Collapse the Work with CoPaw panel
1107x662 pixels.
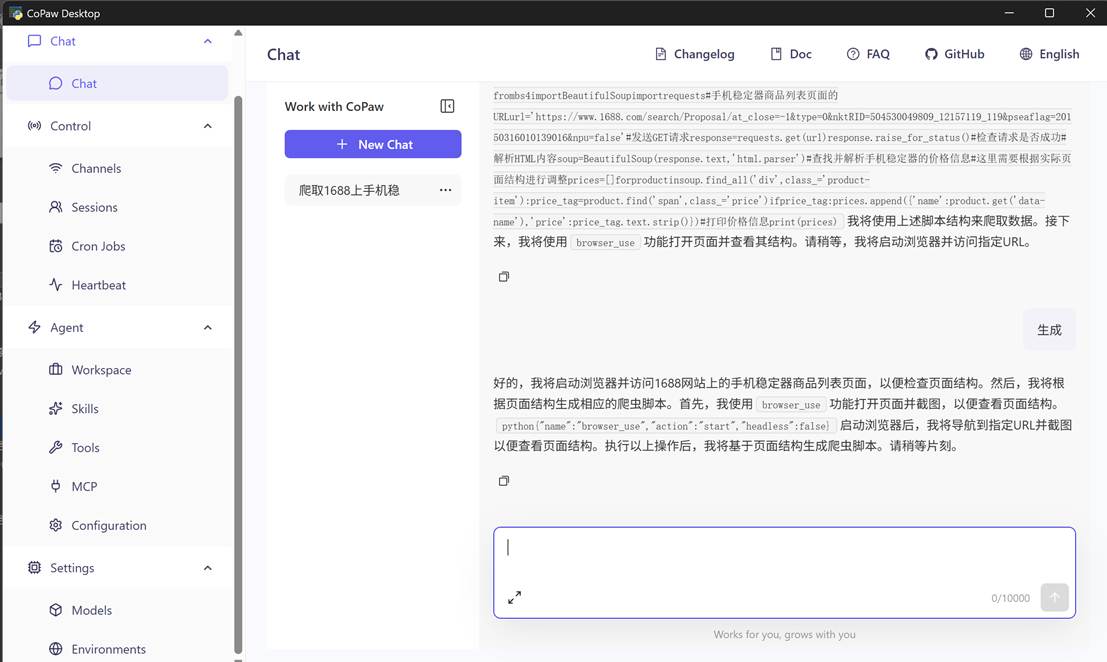pos(447,106)
